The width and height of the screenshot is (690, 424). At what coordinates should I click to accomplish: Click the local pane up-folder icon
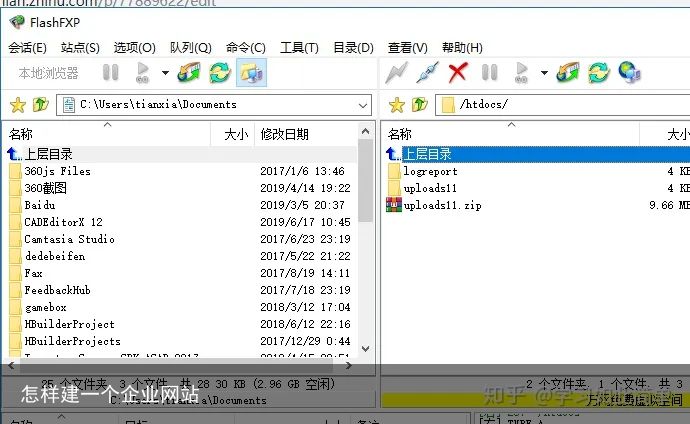[x=40, y=105]
